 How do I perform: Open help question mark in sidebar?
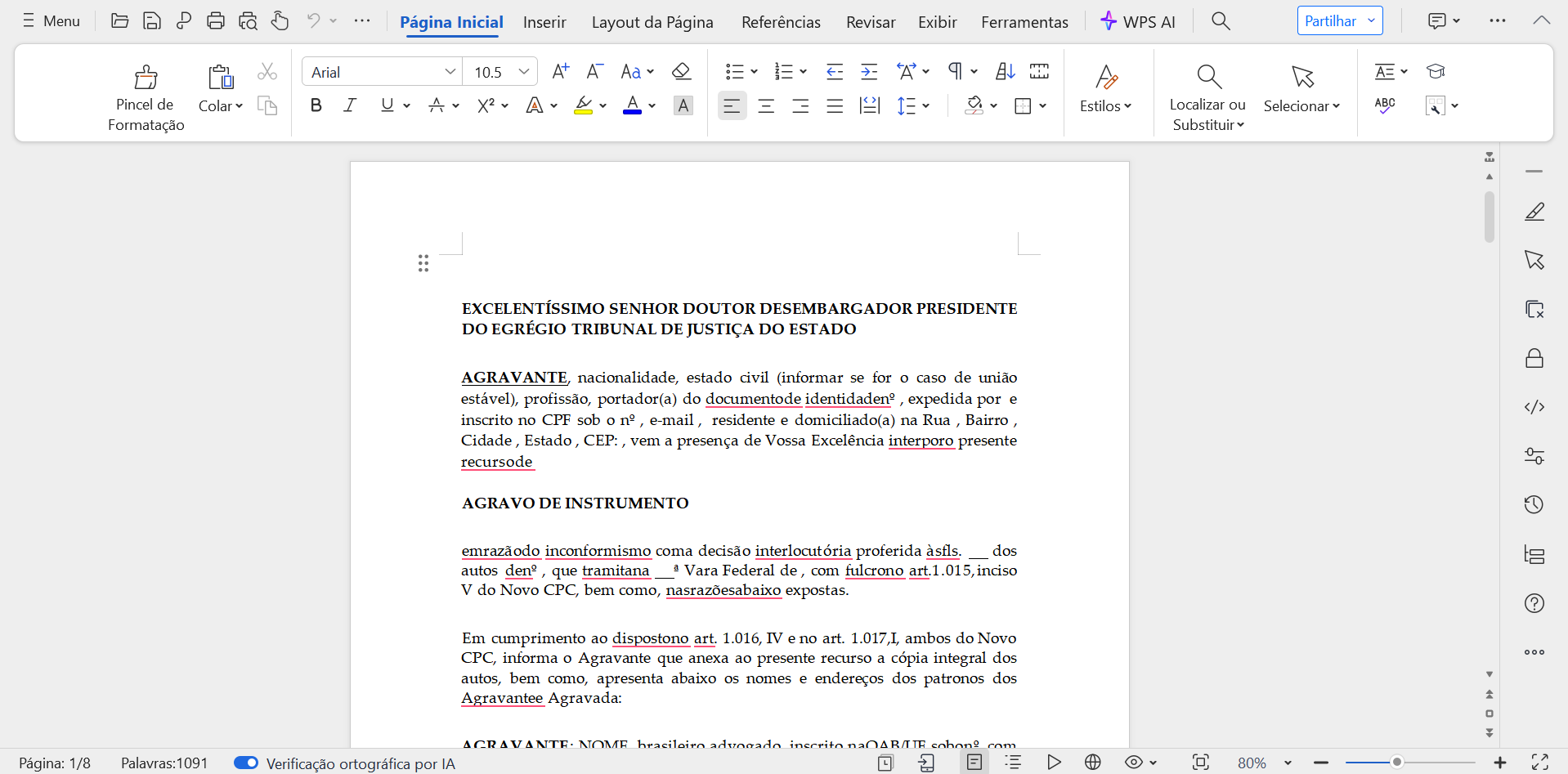[1534, 603]
